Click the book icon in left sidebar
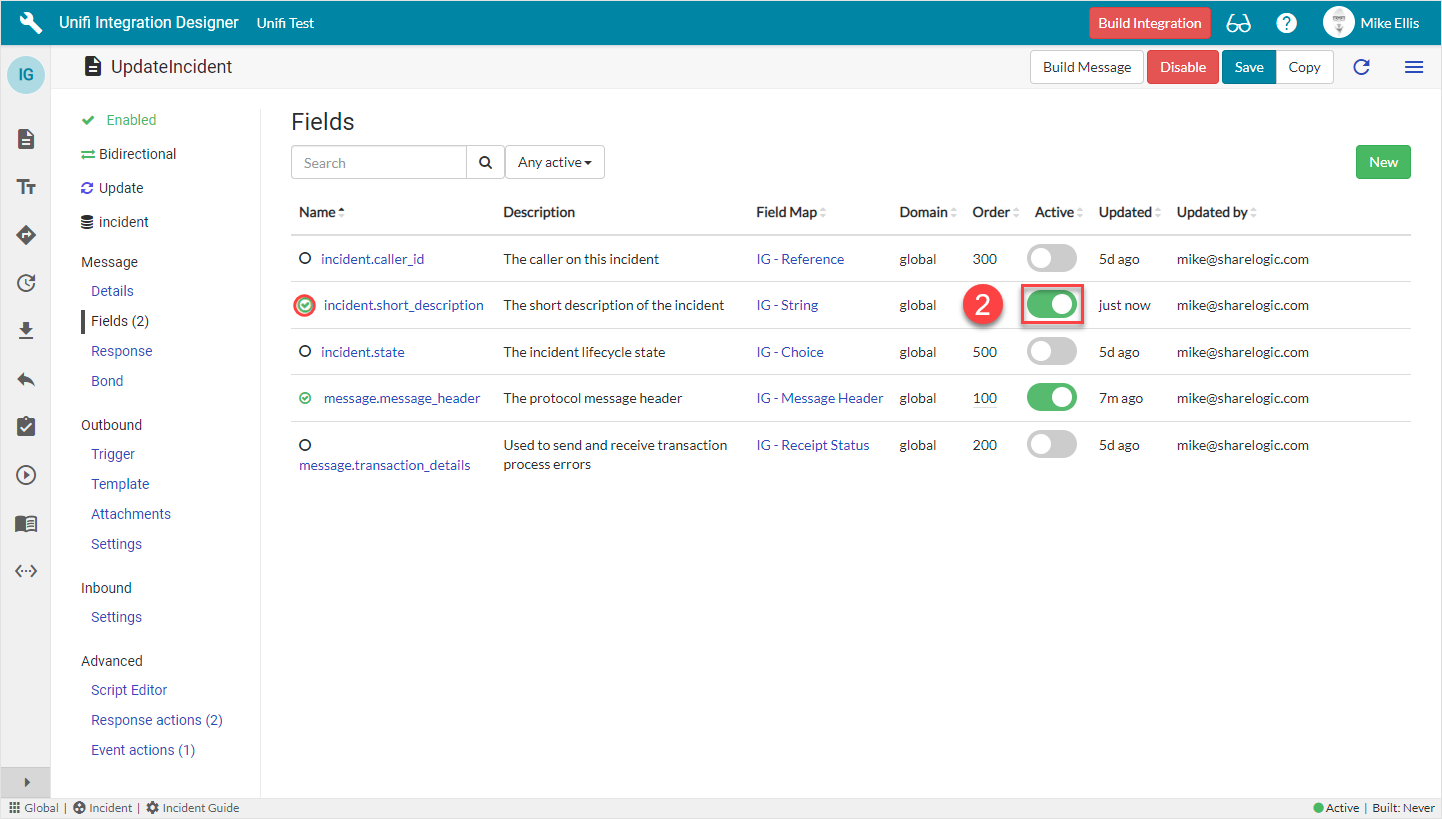The width and height of the screenshot is (1442, 819). [x=26, y=524]
